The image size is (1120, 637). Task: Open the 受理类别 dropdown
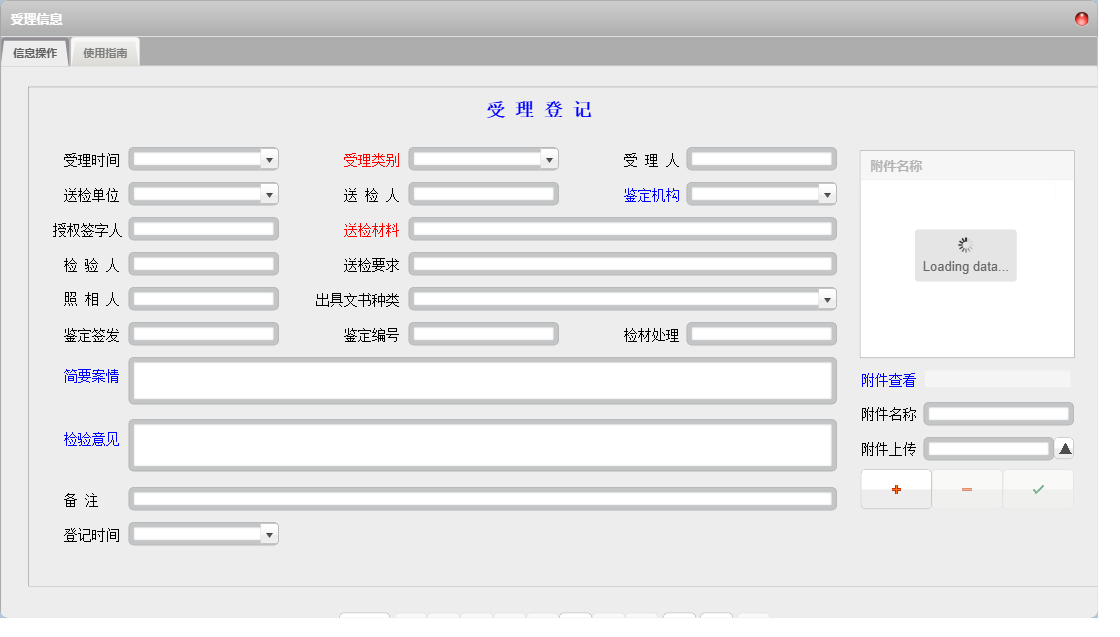[x=548, y=158]
